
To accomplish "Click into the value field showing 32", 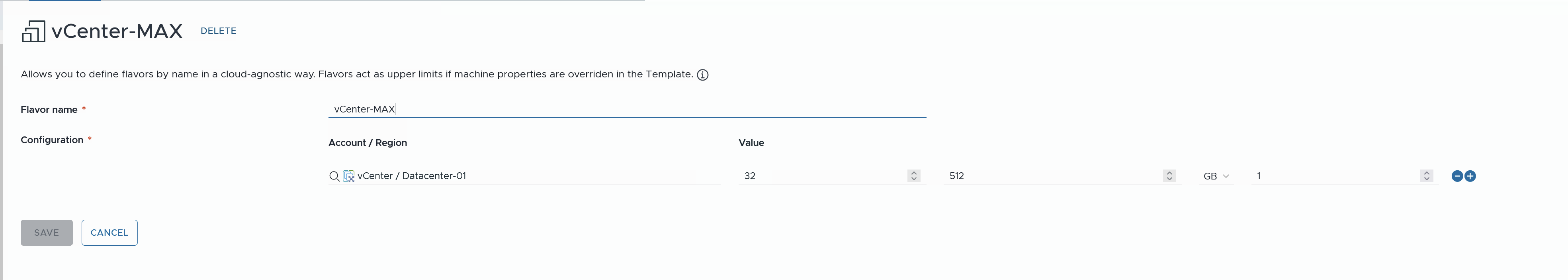I will pyautogui.click(x=822, y=175).
